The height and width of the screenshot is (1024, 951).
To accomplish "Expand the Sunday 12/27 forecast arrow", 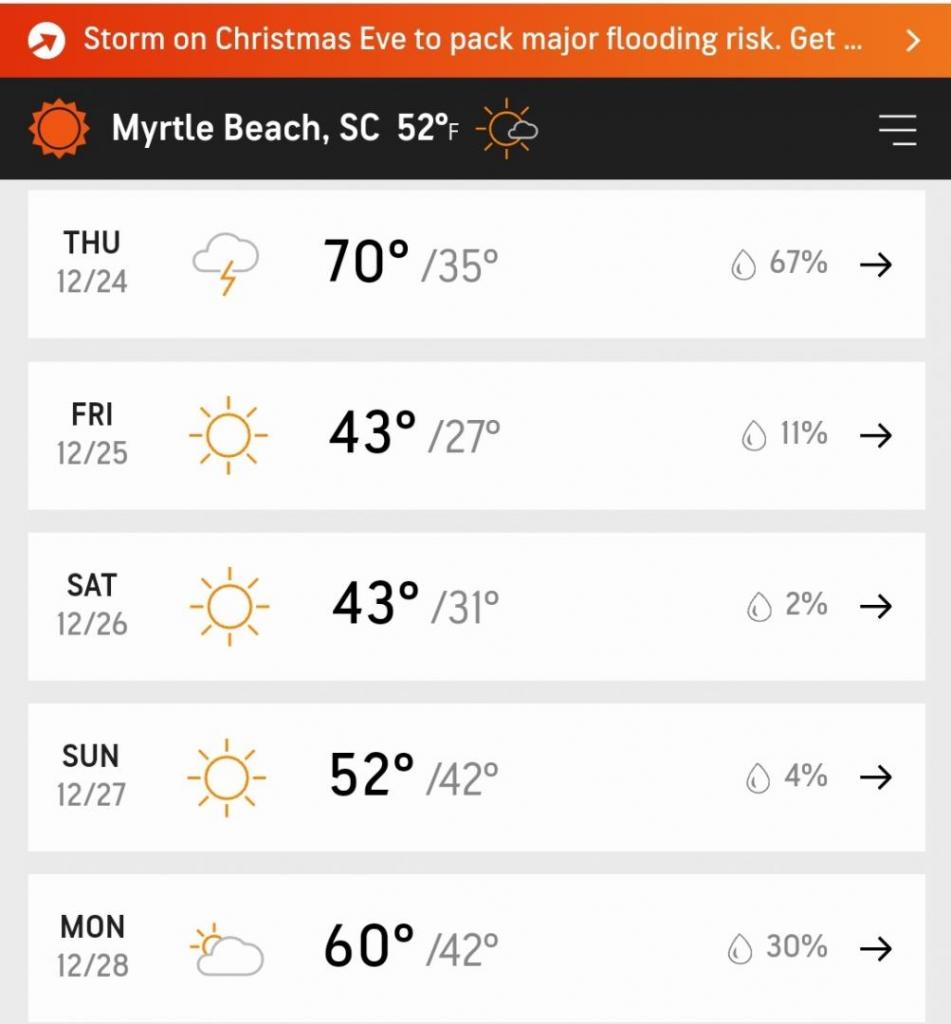I will [876, 777].
